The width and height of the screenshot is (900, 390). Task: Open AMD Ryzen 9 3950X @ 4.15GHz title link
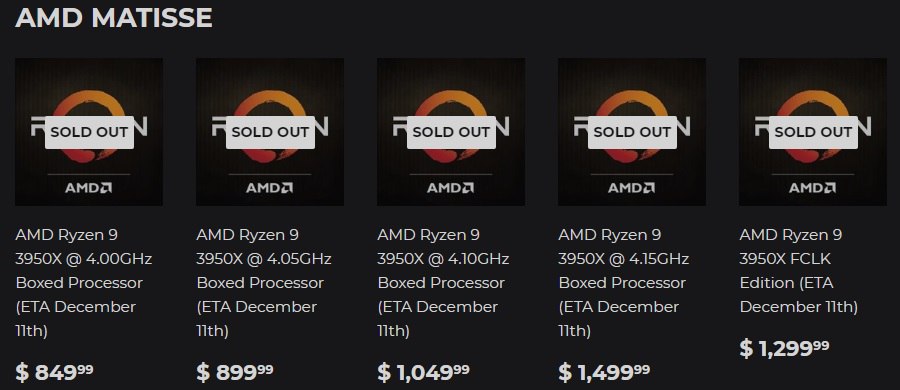[624, 283]
